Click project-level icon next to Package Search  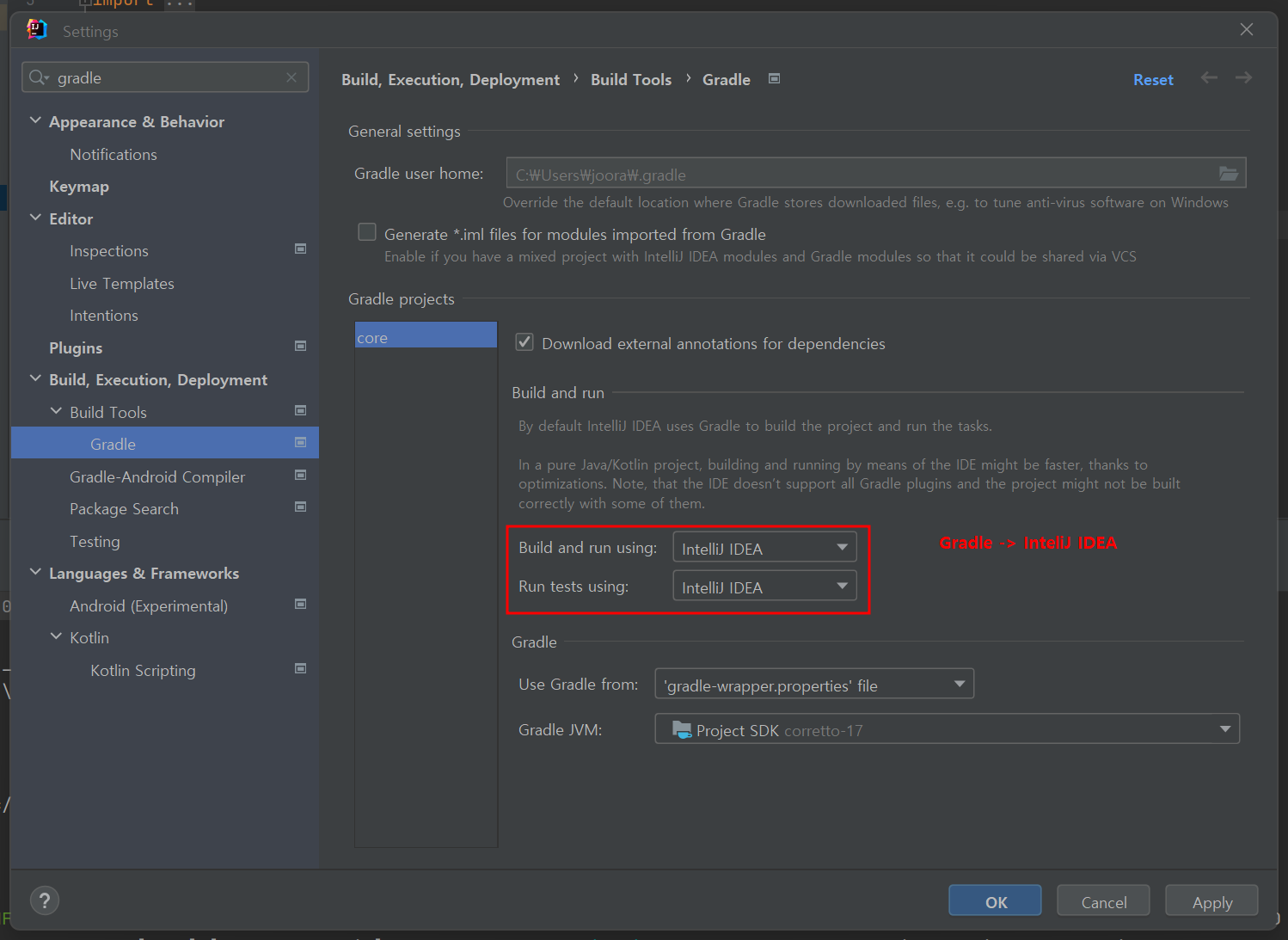pos(301,507)
